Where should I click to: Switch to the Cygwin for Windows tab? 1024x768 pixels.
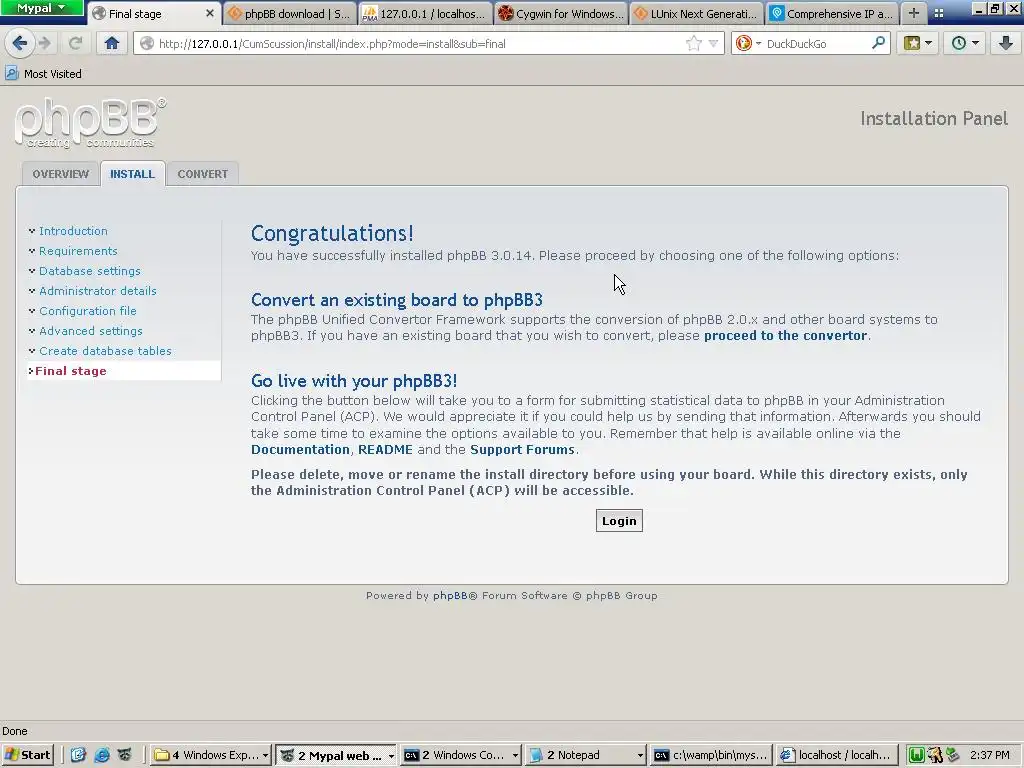click(x=560, y=14)
